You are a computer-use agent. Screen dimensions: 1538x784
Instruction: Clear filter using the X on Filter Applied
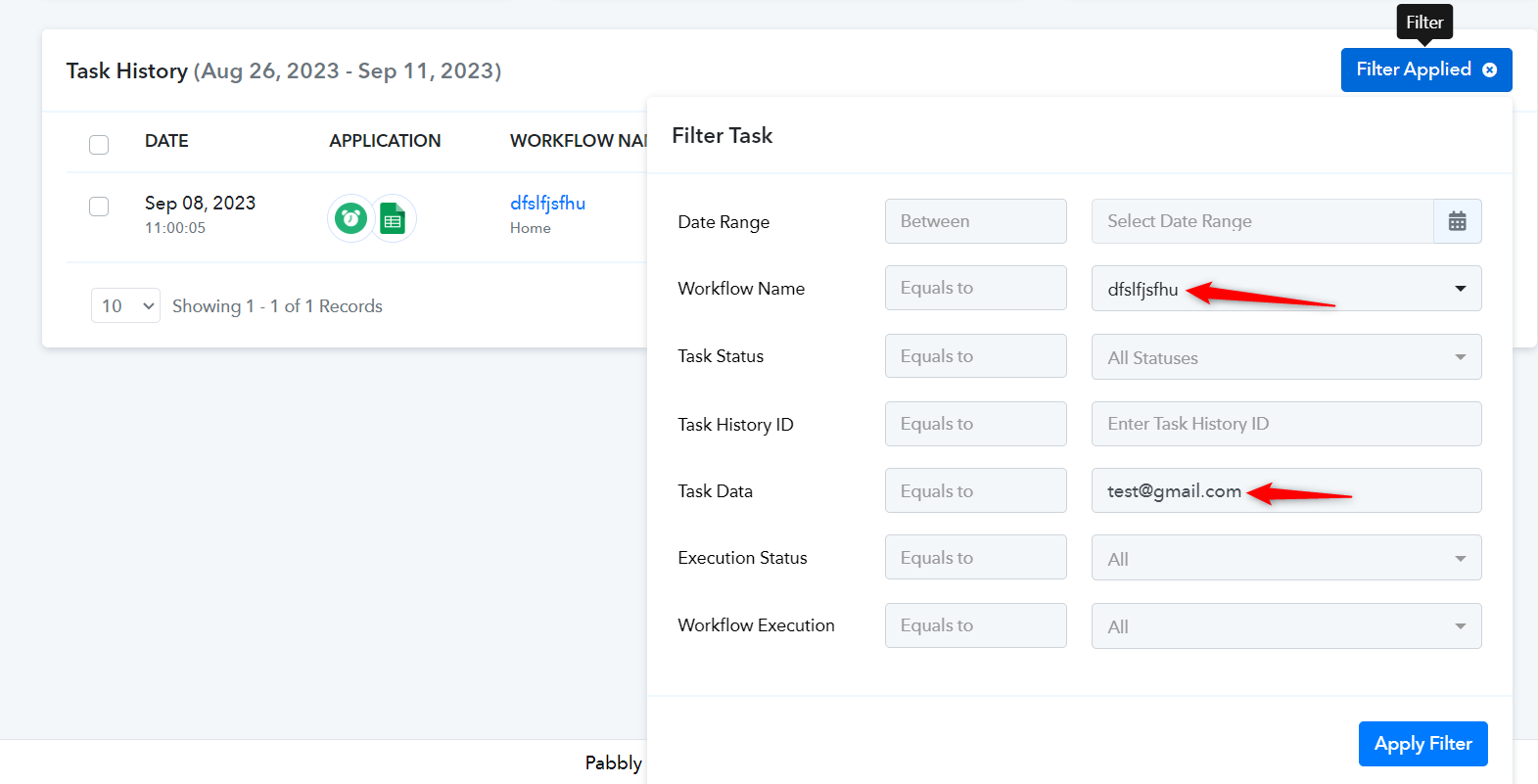1489,69
